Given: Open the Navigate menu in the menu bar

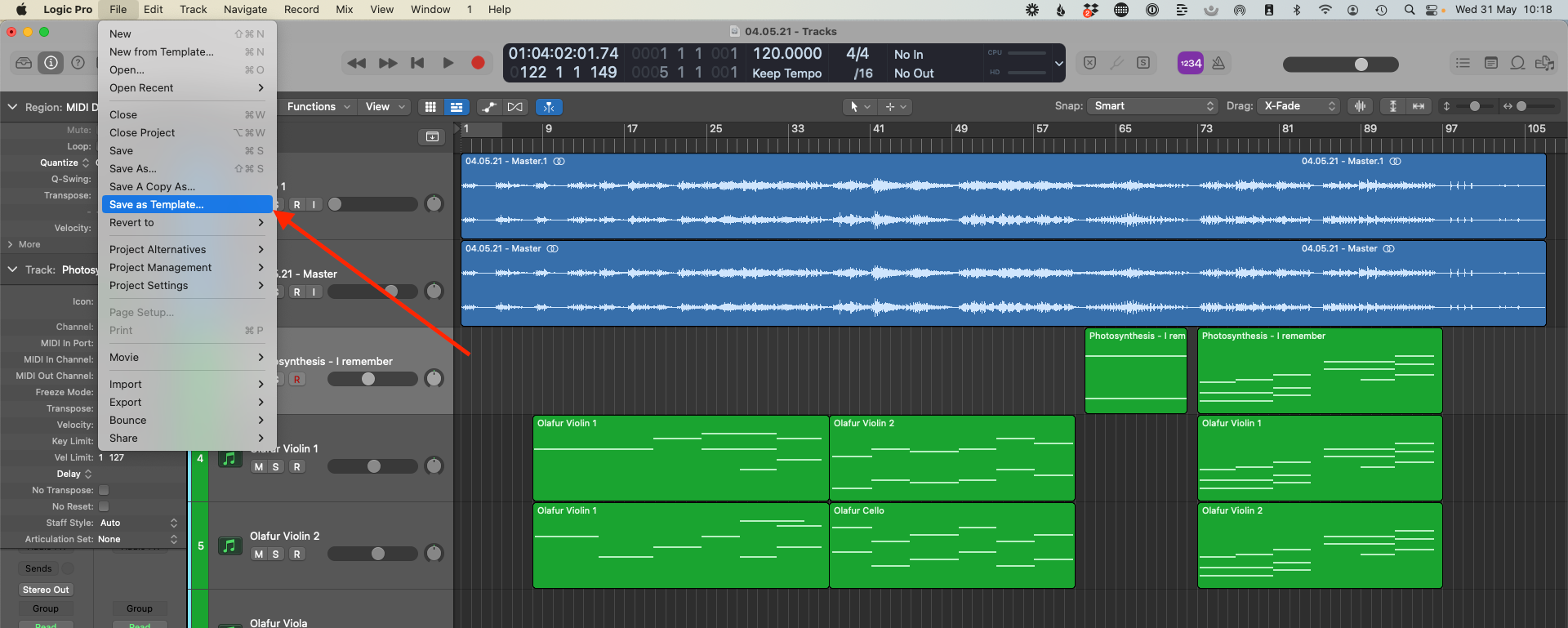Looking at the screenshot, I should tap(245, 10).
